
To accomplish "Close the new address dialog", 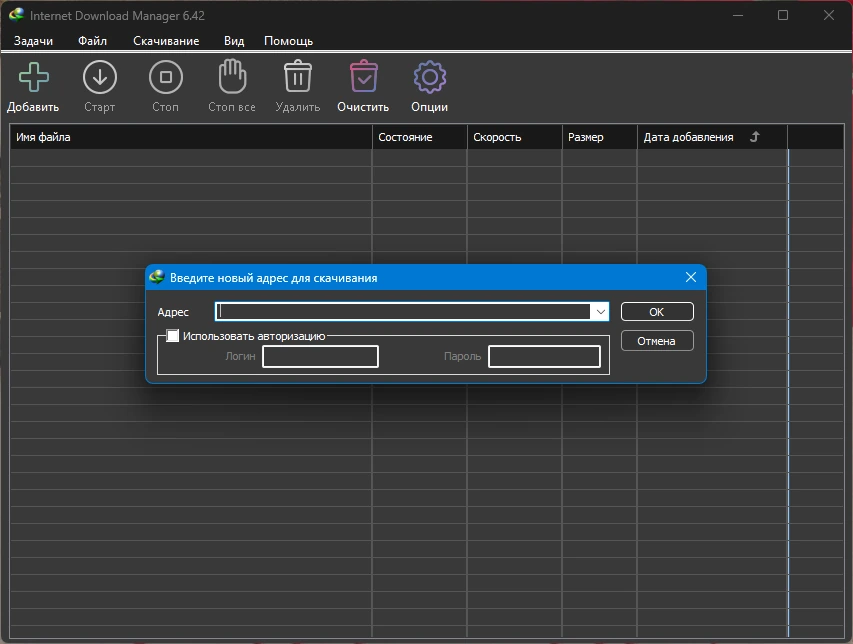I will [x=691, y=277].
